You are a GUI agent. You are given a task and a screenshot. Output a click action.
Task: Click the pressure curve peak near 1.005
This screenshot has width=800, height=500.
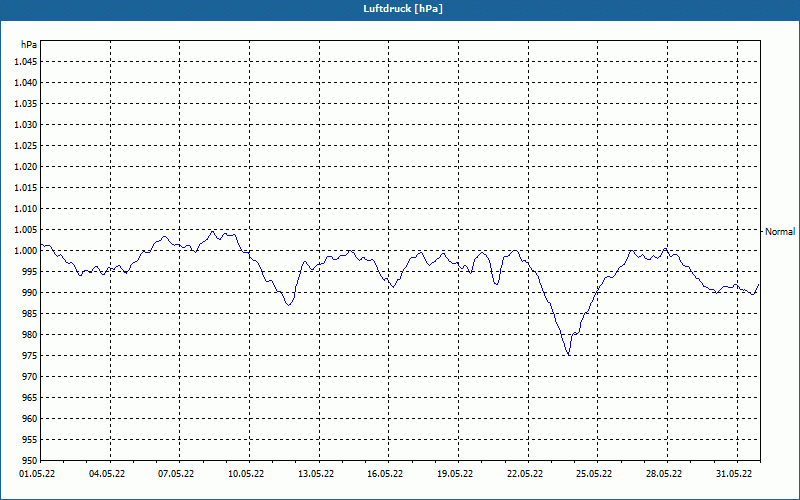coord(213,232)
